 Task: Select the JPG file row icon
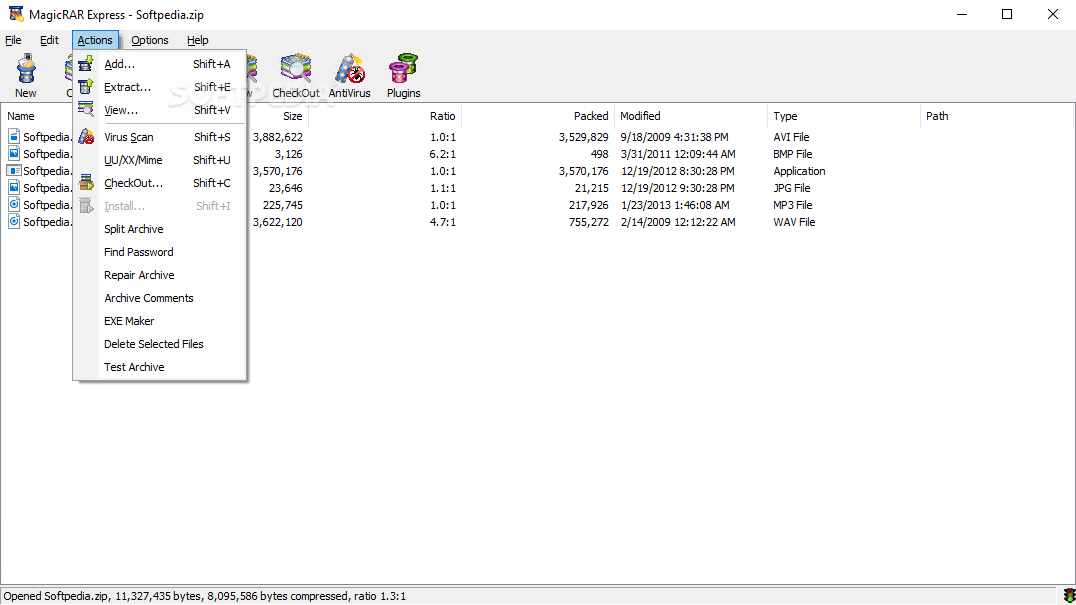point(14,187)
